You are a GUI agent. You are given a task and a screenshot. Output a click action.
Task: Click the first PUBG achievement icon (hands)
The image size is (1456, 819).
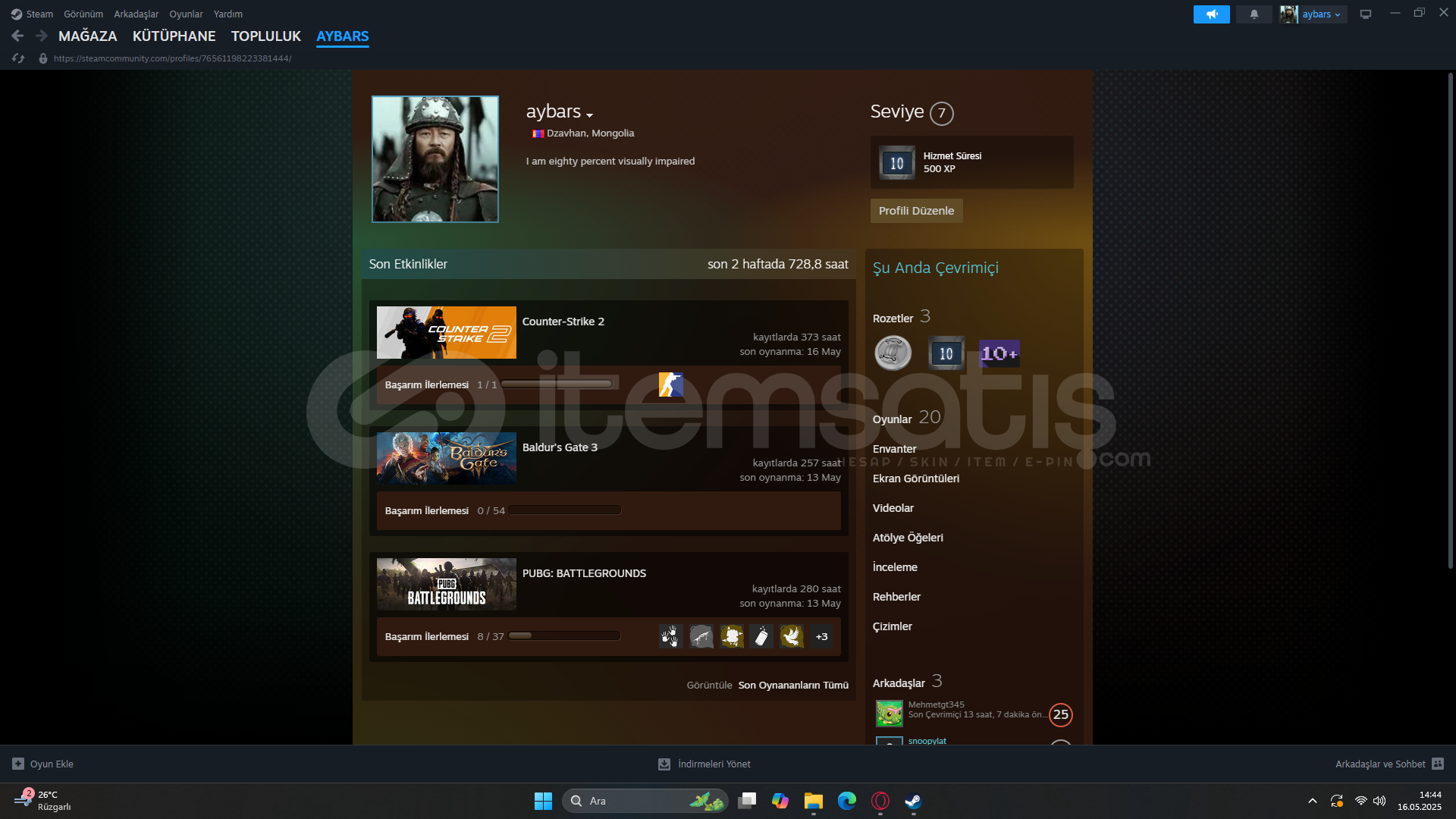(671, 636)
